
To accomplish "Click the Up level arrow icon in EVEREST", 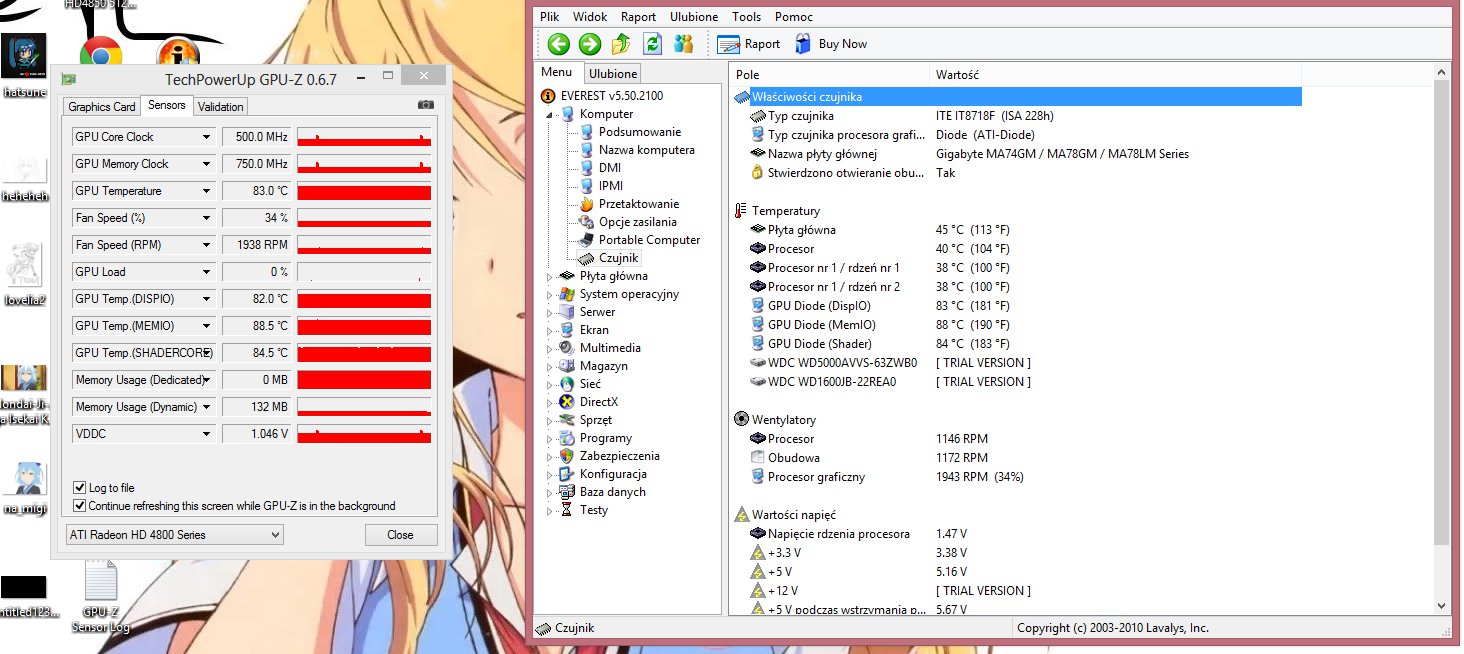I will click(621, 44).
